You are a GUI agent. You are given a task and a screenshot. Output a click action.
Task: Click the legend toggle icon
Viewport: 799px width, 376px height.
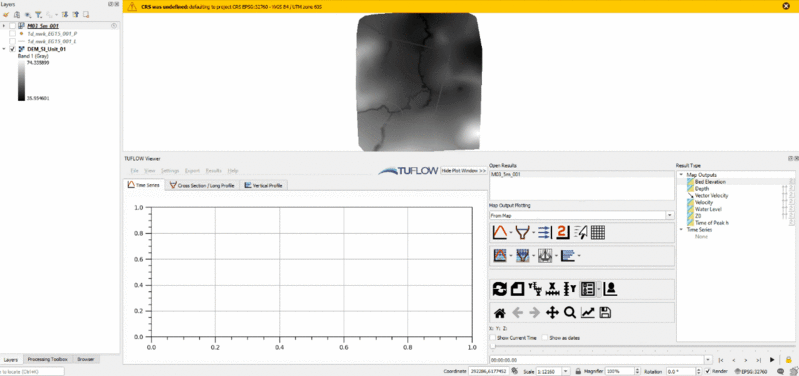tap(588, 289)
